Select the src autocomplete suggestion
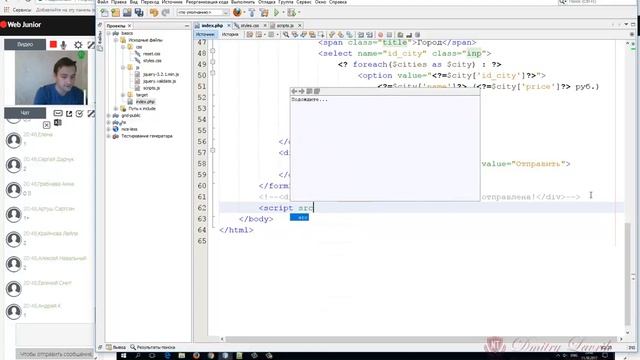This screenshot has height=360, width=640. tap(299, 218)
